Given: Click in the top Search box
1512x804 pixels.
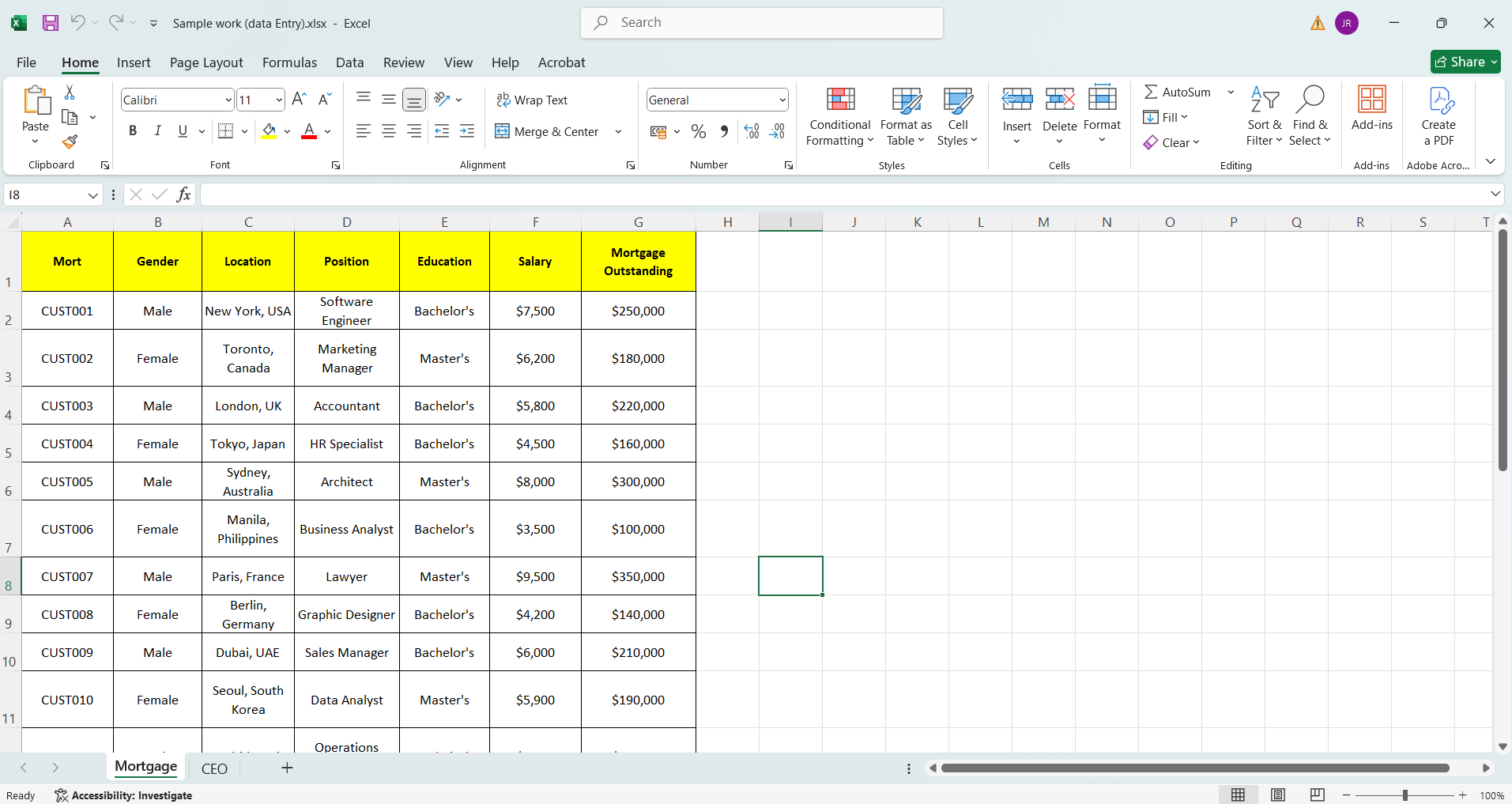Looking at the screenshot, I should pos(761,23).
